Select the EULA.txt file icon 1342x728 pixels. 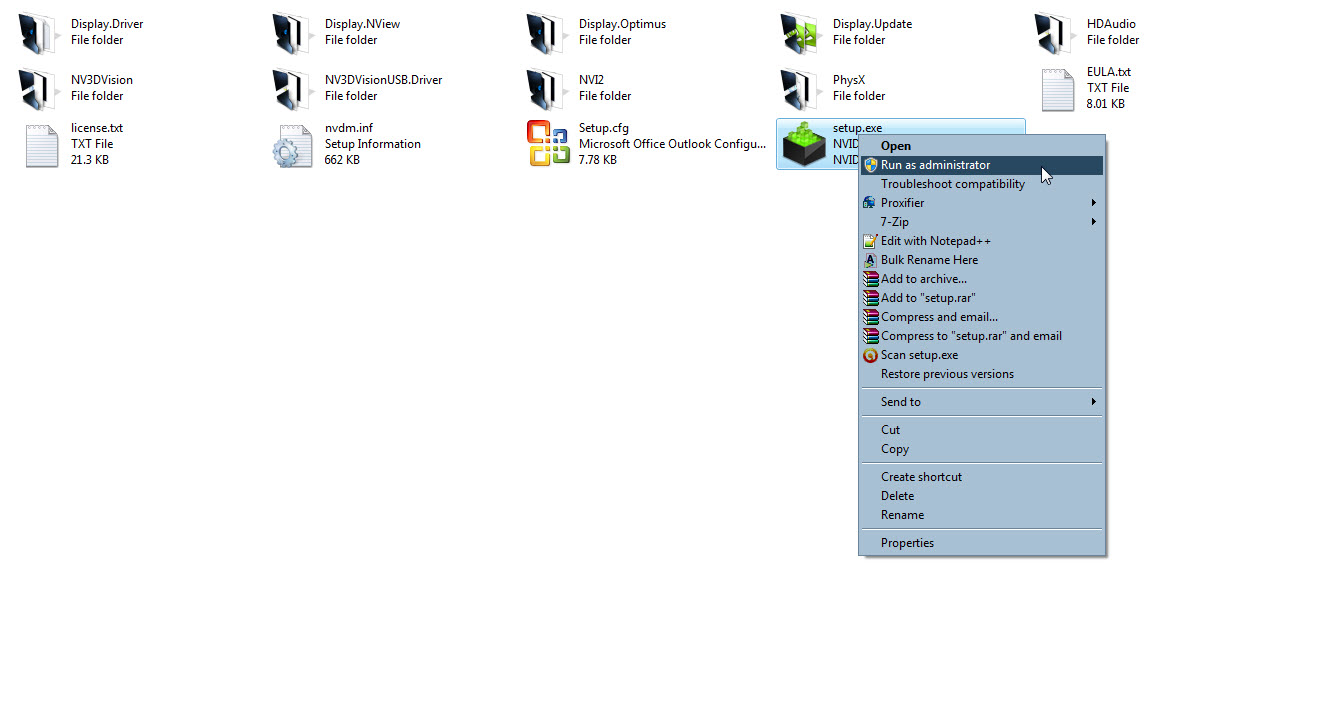(x=1057, y=90)
